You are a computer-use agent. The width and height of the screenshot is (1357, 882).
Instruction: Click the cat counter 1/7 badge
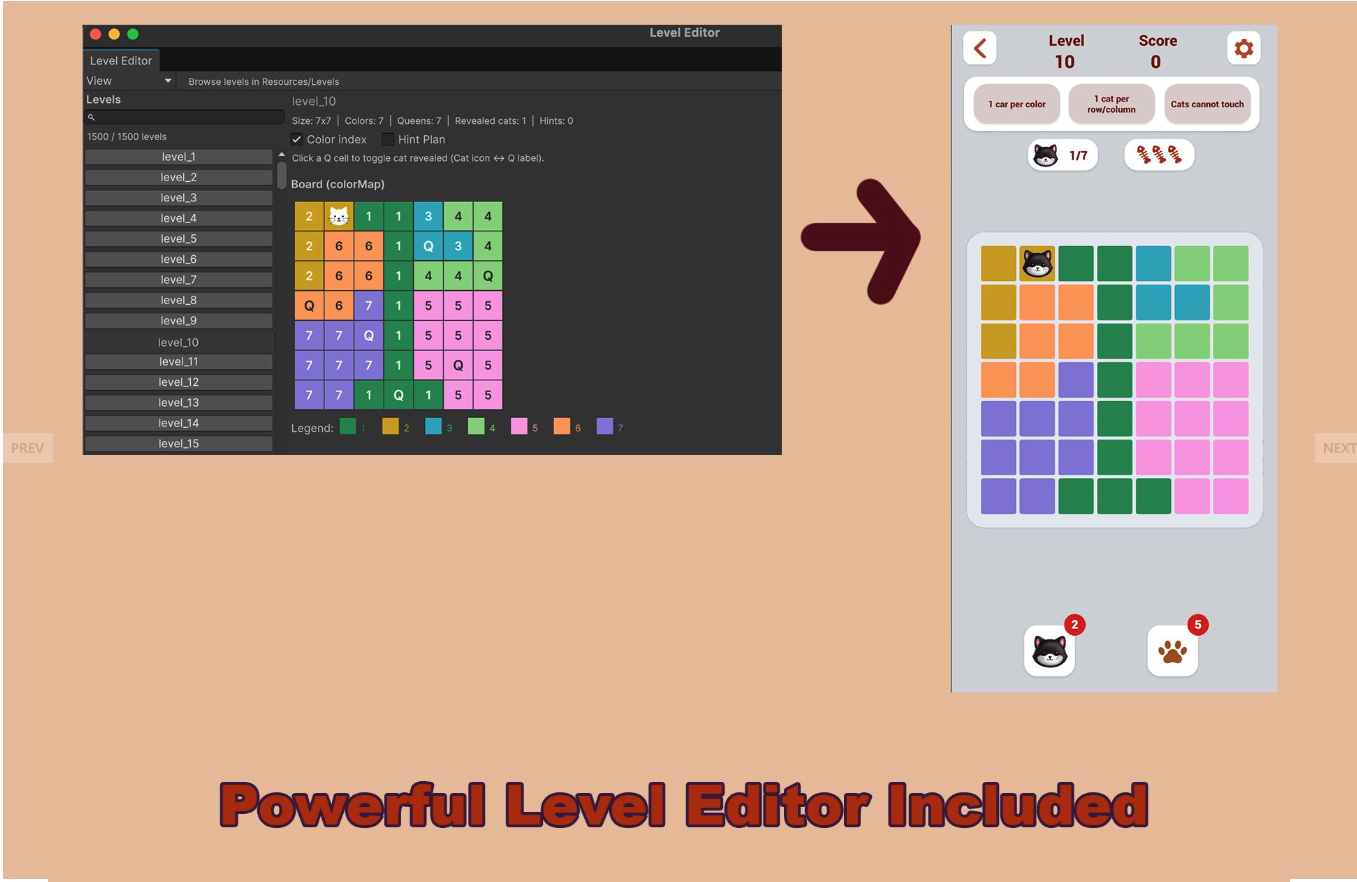[1062, 155]
